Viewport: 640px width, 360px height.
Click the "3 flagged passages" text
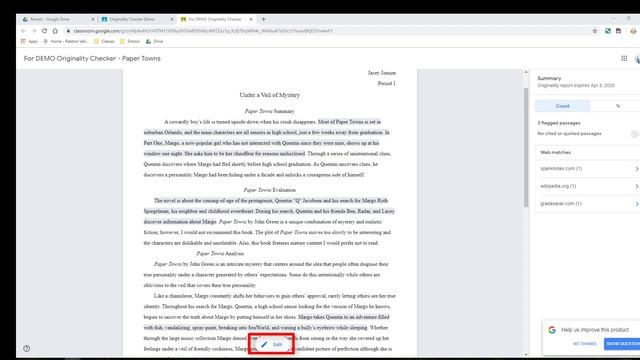[559, 123]
